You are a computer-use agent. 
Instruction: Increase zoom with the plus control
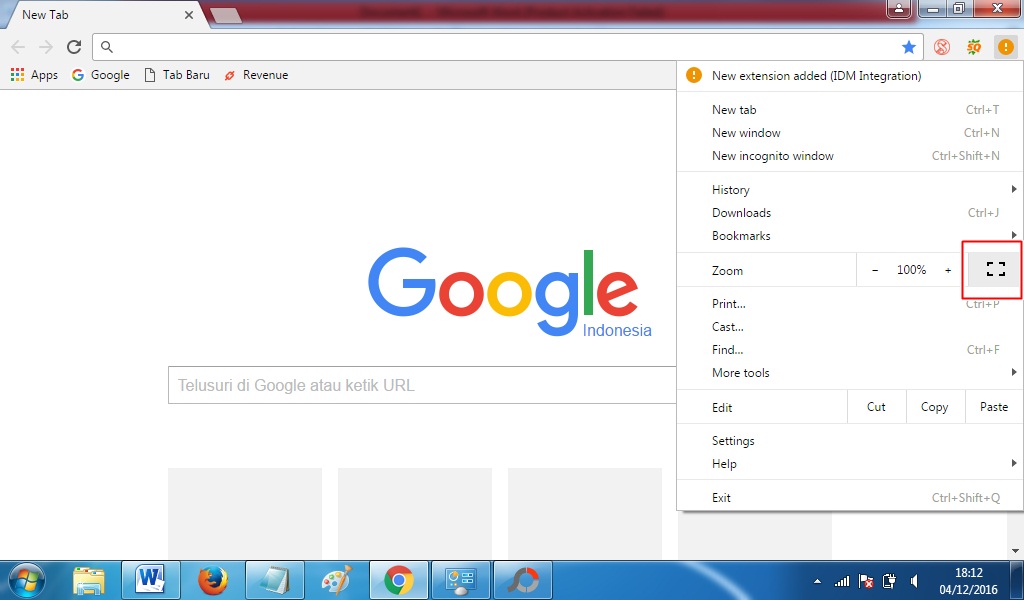tap(948, 269)
